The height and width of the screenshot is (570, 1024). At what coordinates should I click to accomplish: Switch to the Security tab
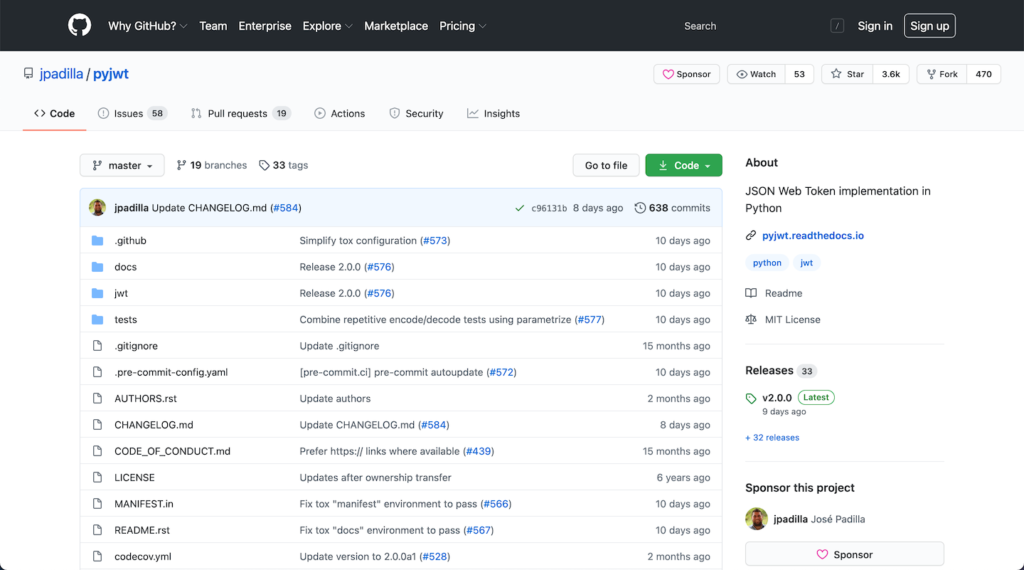click(416, 114)
